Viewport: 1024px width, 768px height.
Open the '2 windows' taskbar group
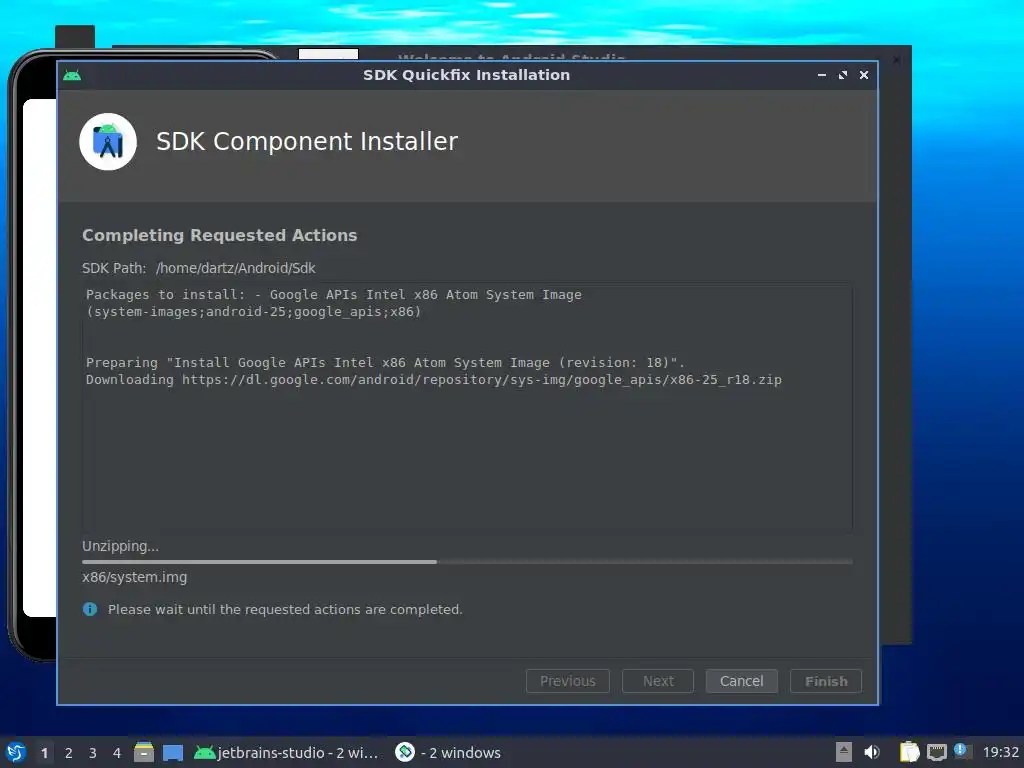448,752
